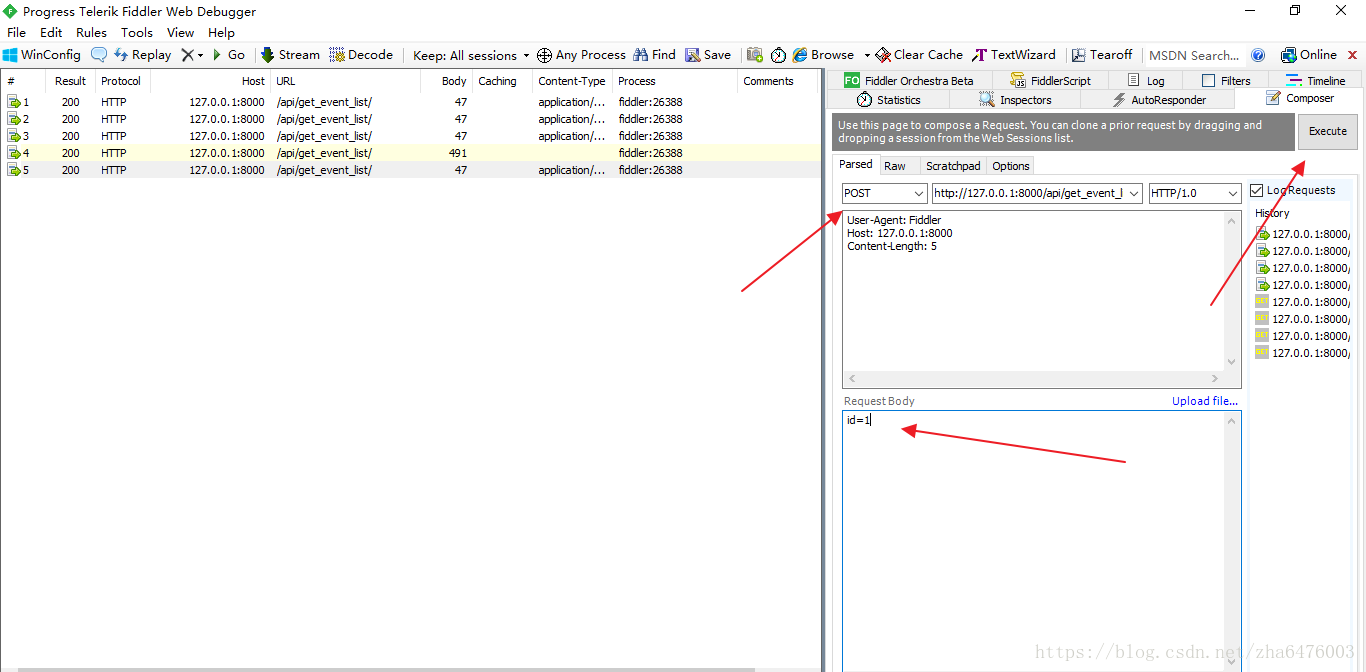Image resolution: width=1366 pixels, height=672 pixels.
Task: Click the stopwatch timer icon
Action: point(778,55)
